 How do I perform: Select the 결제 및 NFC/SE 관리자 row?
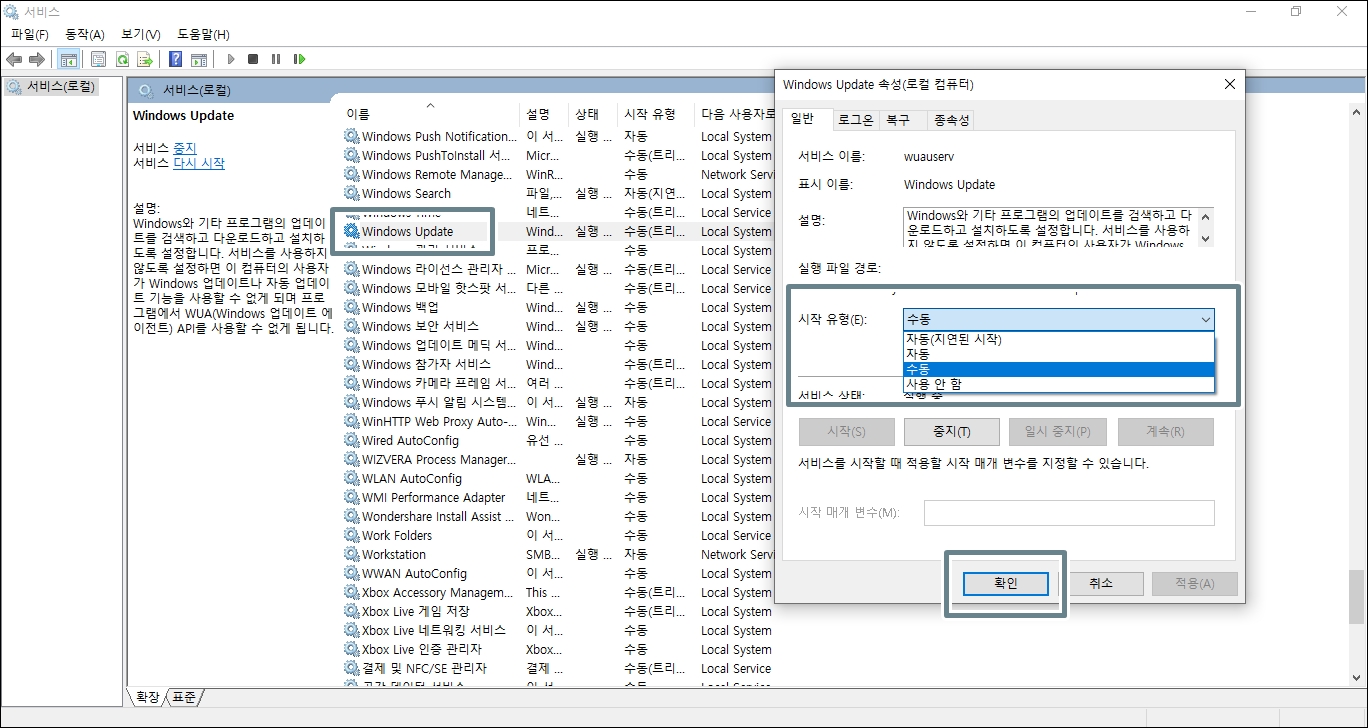(558, 668)
